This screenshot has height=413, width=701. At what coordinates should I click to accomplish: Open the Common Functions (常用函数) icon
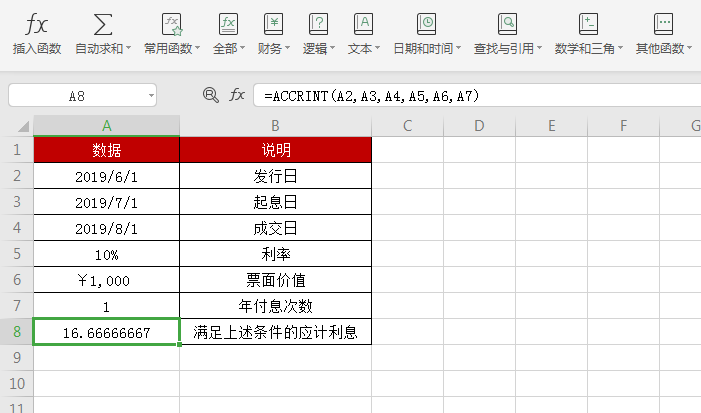pyautogui.click(x=171, y=24)
